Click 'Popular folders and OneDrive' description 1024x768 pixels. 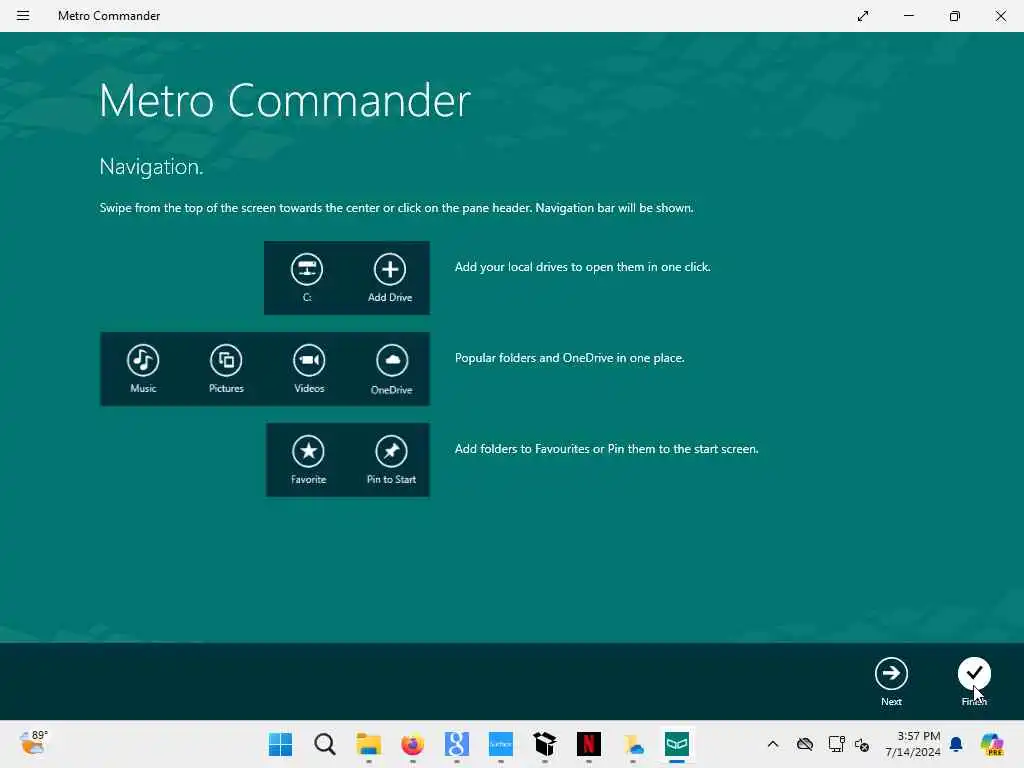pos(569,358)
